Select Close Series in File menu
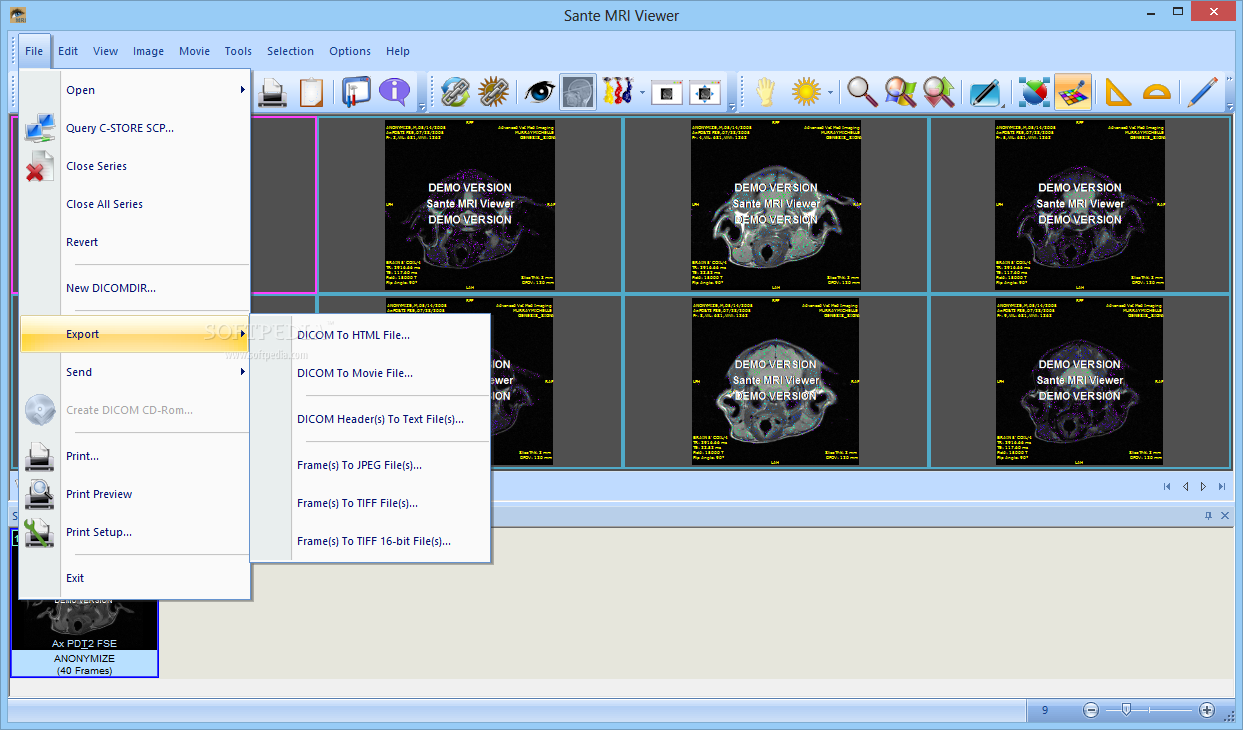 point(135,166)
